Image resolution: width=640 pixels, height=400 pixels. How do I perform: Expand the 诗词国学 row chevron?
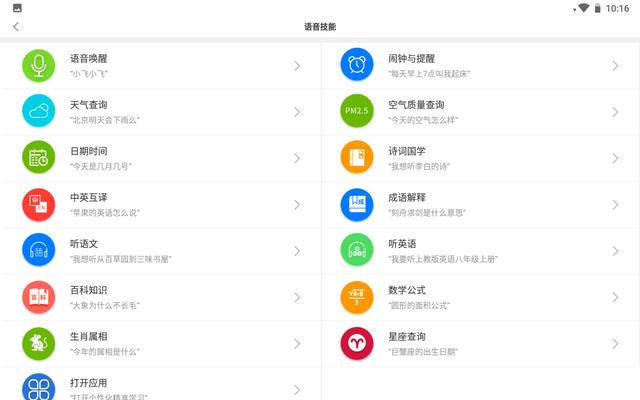(x=616, y=158)
